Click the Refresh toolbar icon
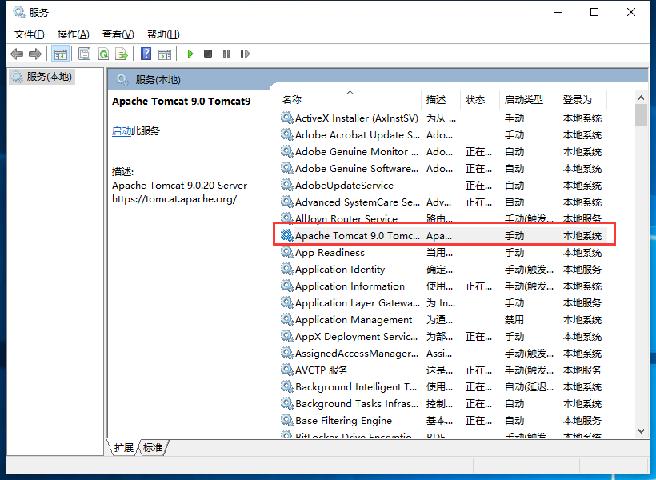This screenshot has height=480, width=656. [102, 54]
